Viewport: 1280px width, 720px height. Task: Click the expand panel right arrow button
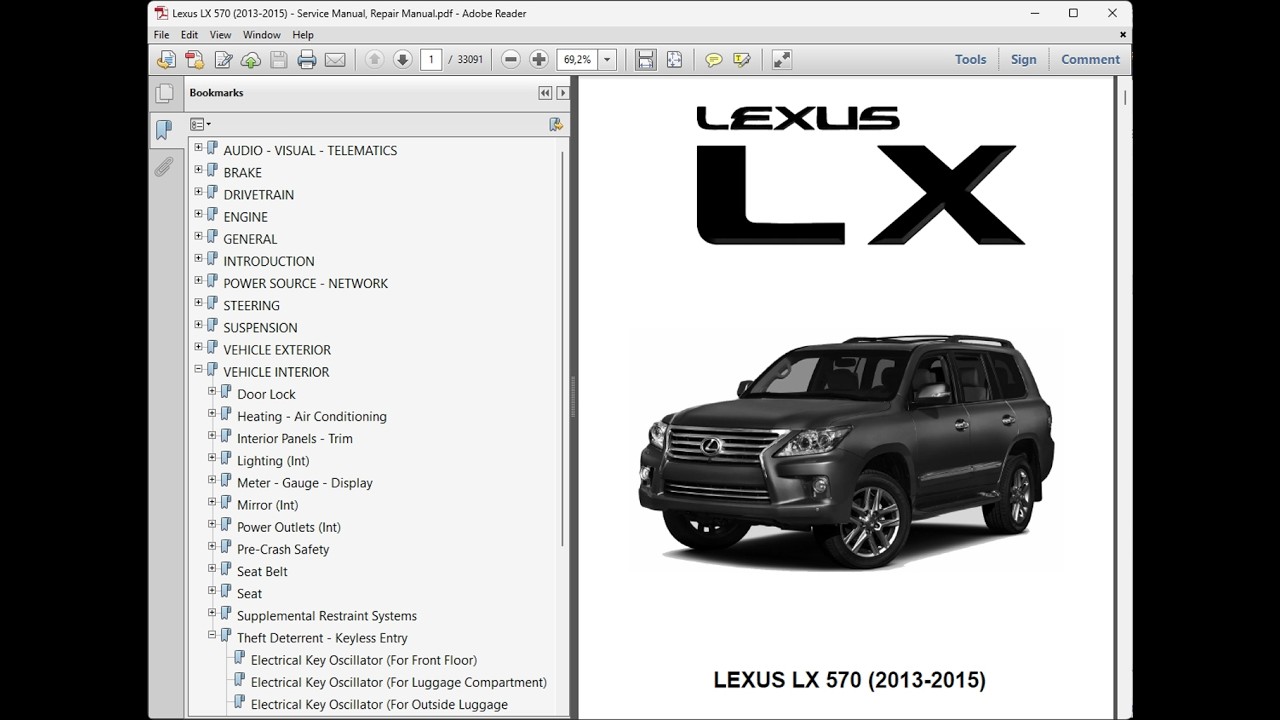coord(562,93)
